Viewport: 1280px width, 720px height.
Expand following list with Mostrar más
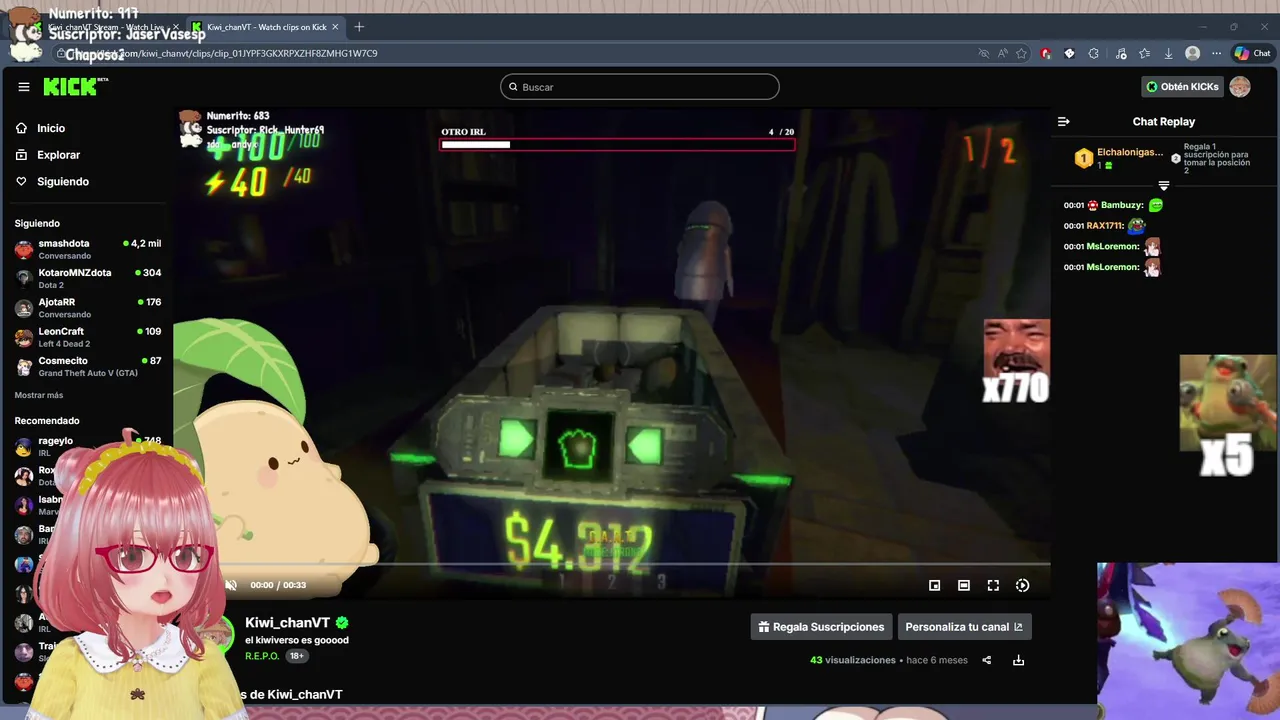pyautogui.click(x=39, y=395)
